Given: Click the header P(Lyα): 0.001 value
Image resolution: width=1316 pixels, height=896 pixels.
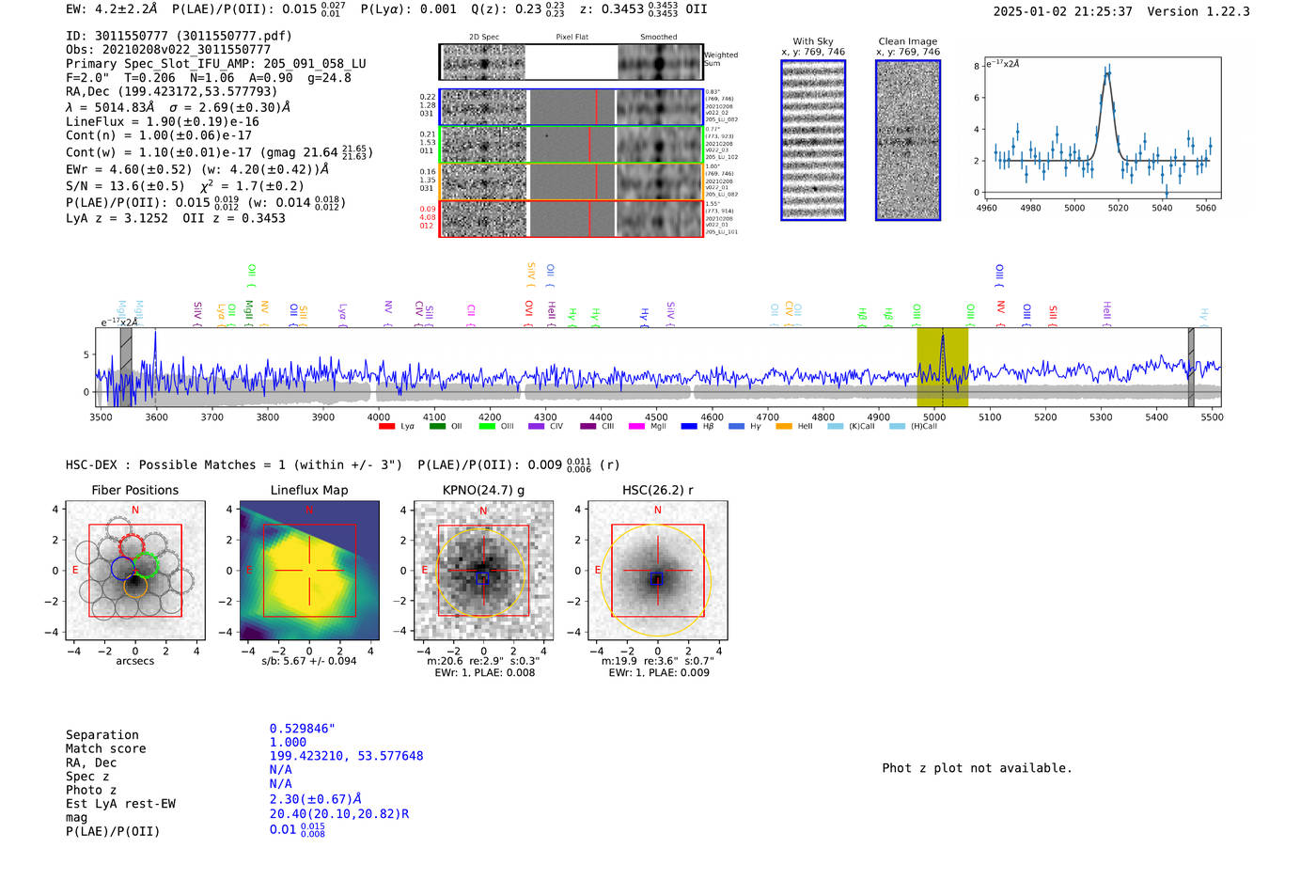Looking at the screenshot, I should 409,8.
